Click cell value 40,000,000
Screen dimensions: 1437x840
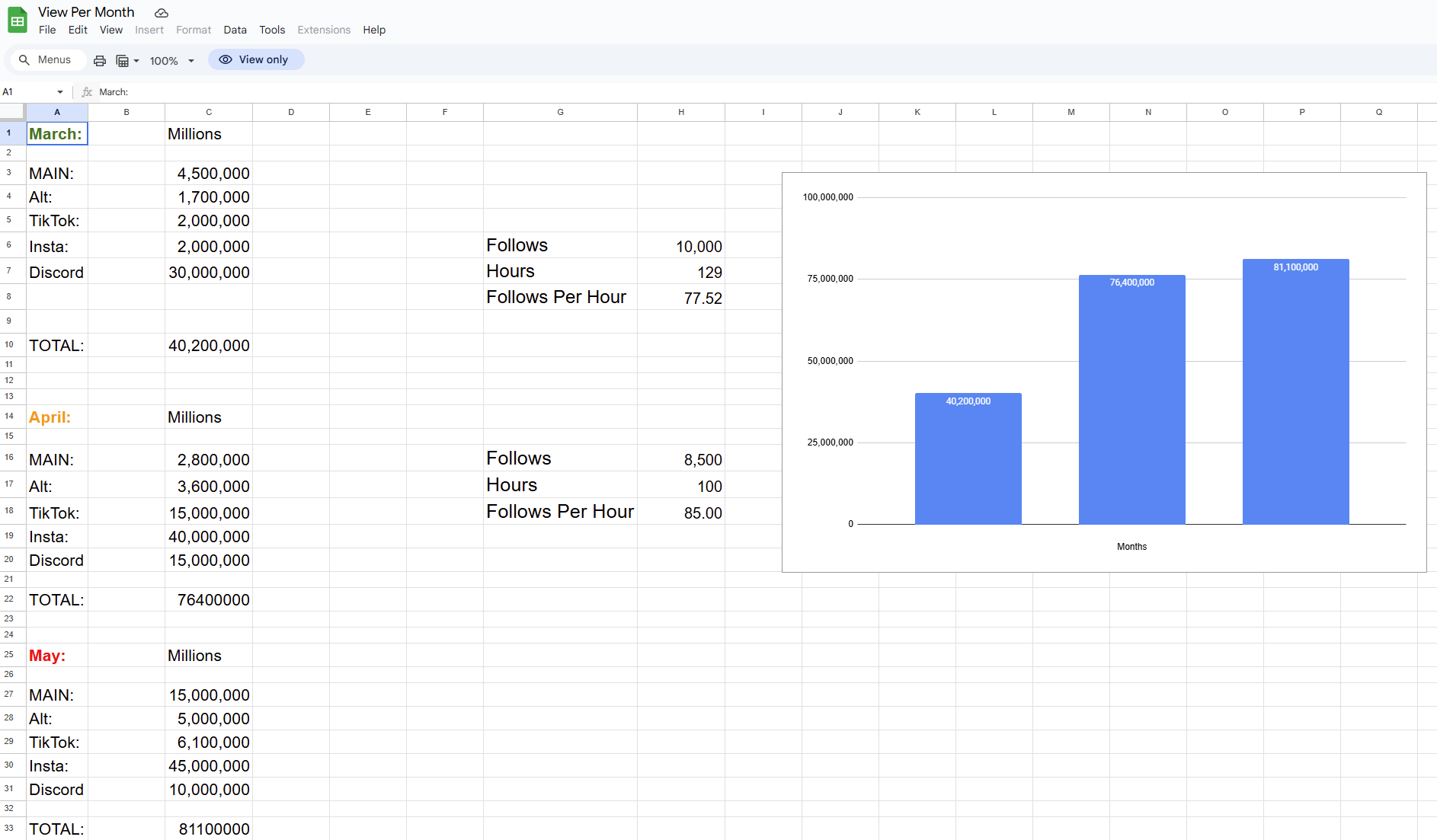click(x=209, y=537)
